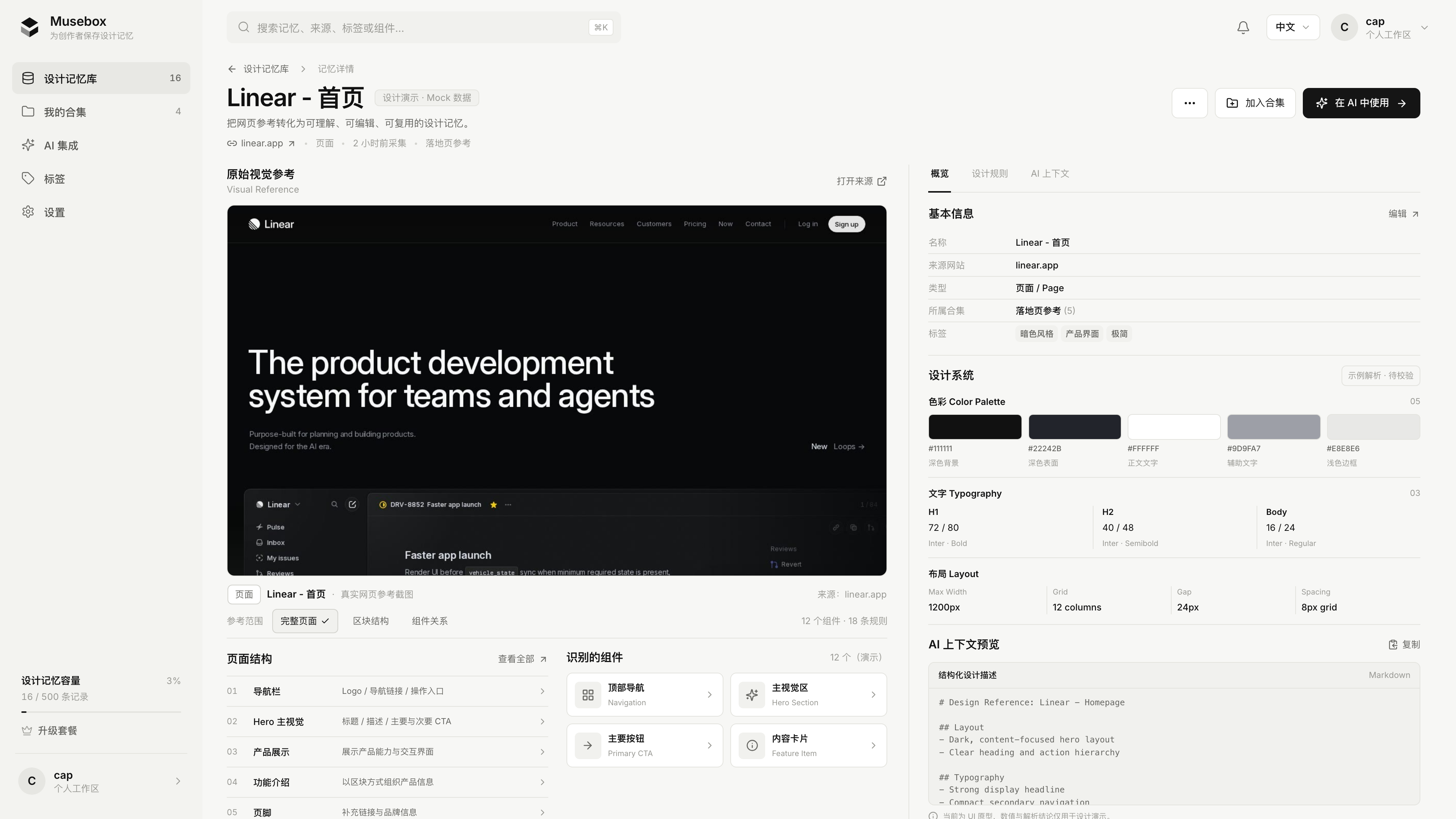Click the #9D9FA7 辅助文字 color swatch
The height and width of the screenshot is (819, 1456).
[x=1274, y=427]
